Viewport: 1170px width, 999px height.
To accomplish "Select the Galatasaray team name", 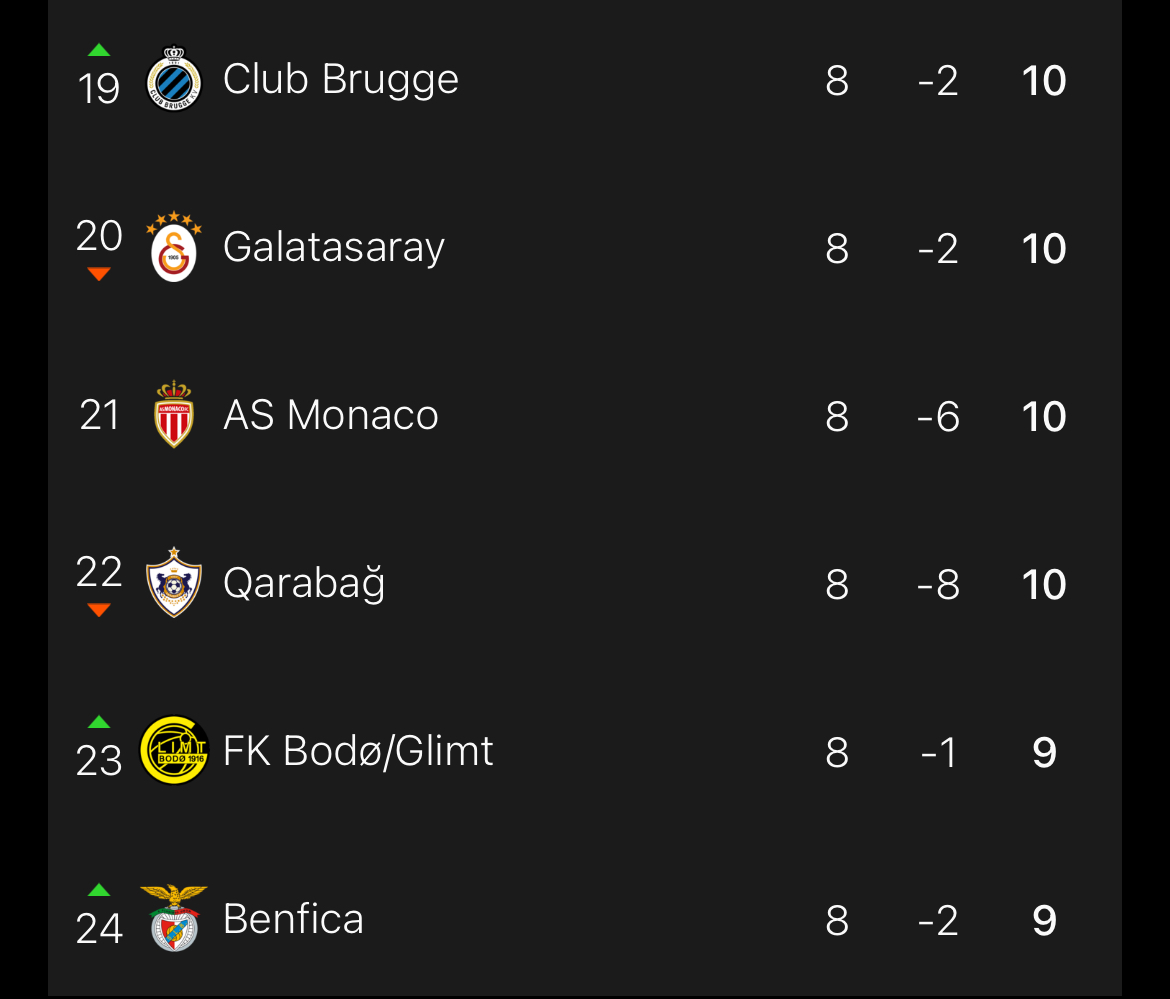I will [333, 248].
